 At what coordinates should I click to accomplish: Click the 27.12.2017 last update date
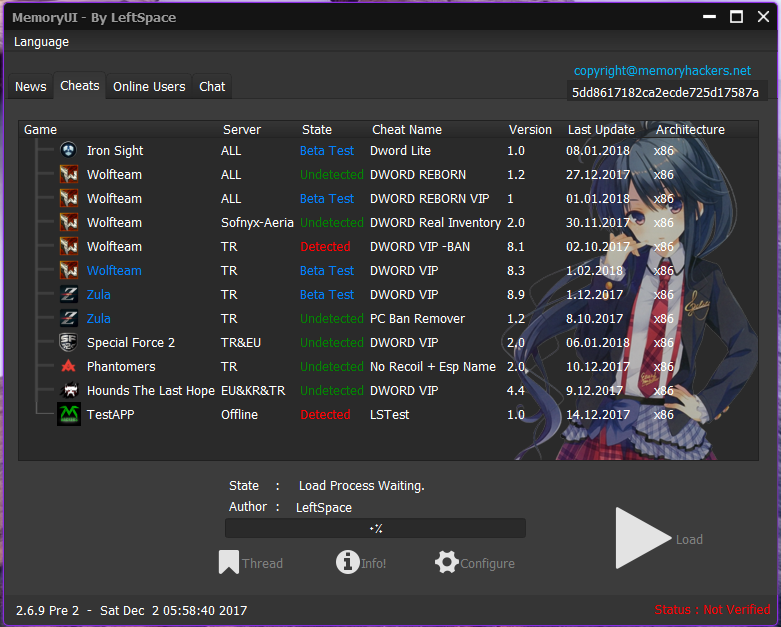click(598, 175)
